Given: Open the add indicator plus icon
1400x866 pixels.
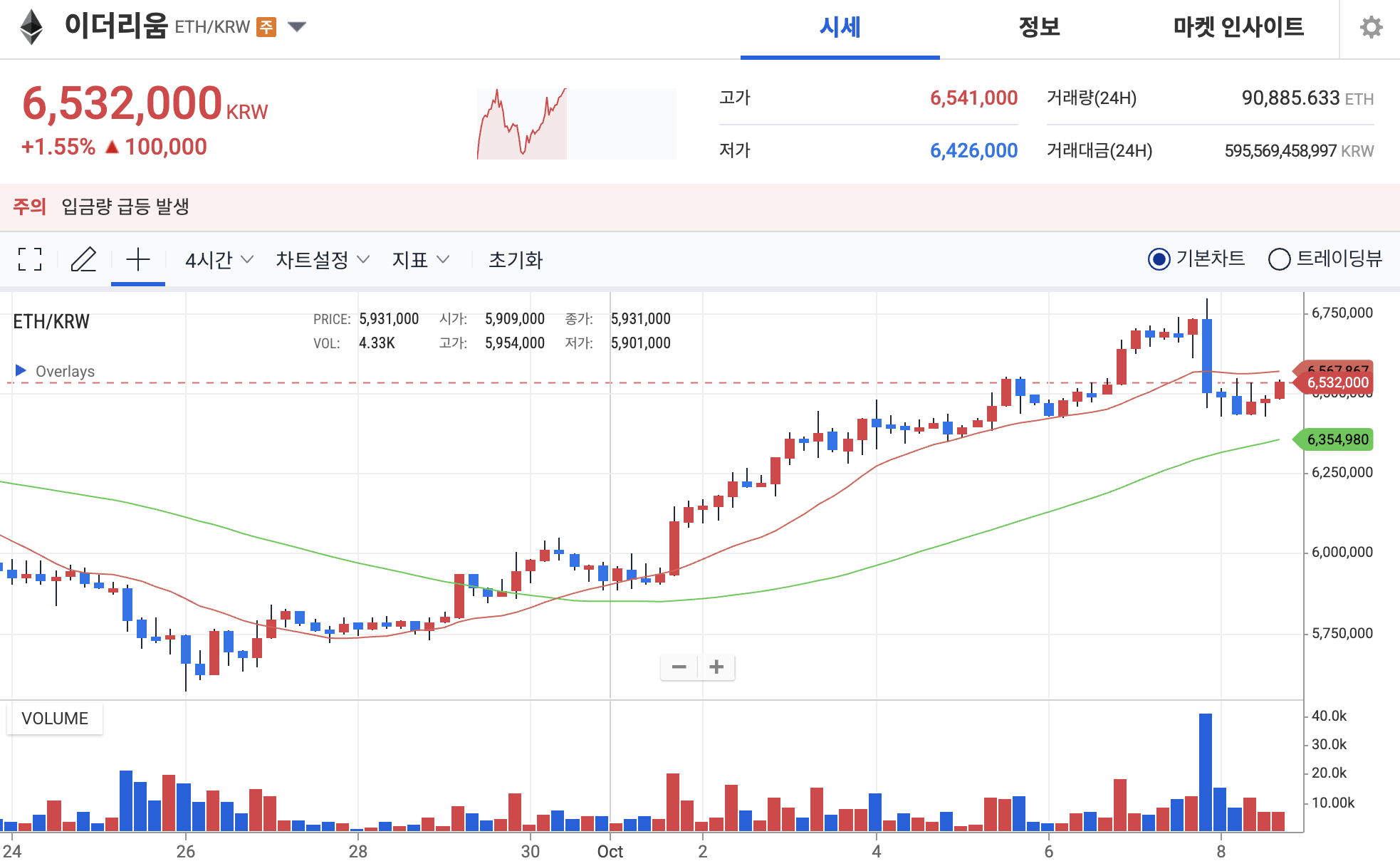Looking at the screenshot, I should coord(137,260).
